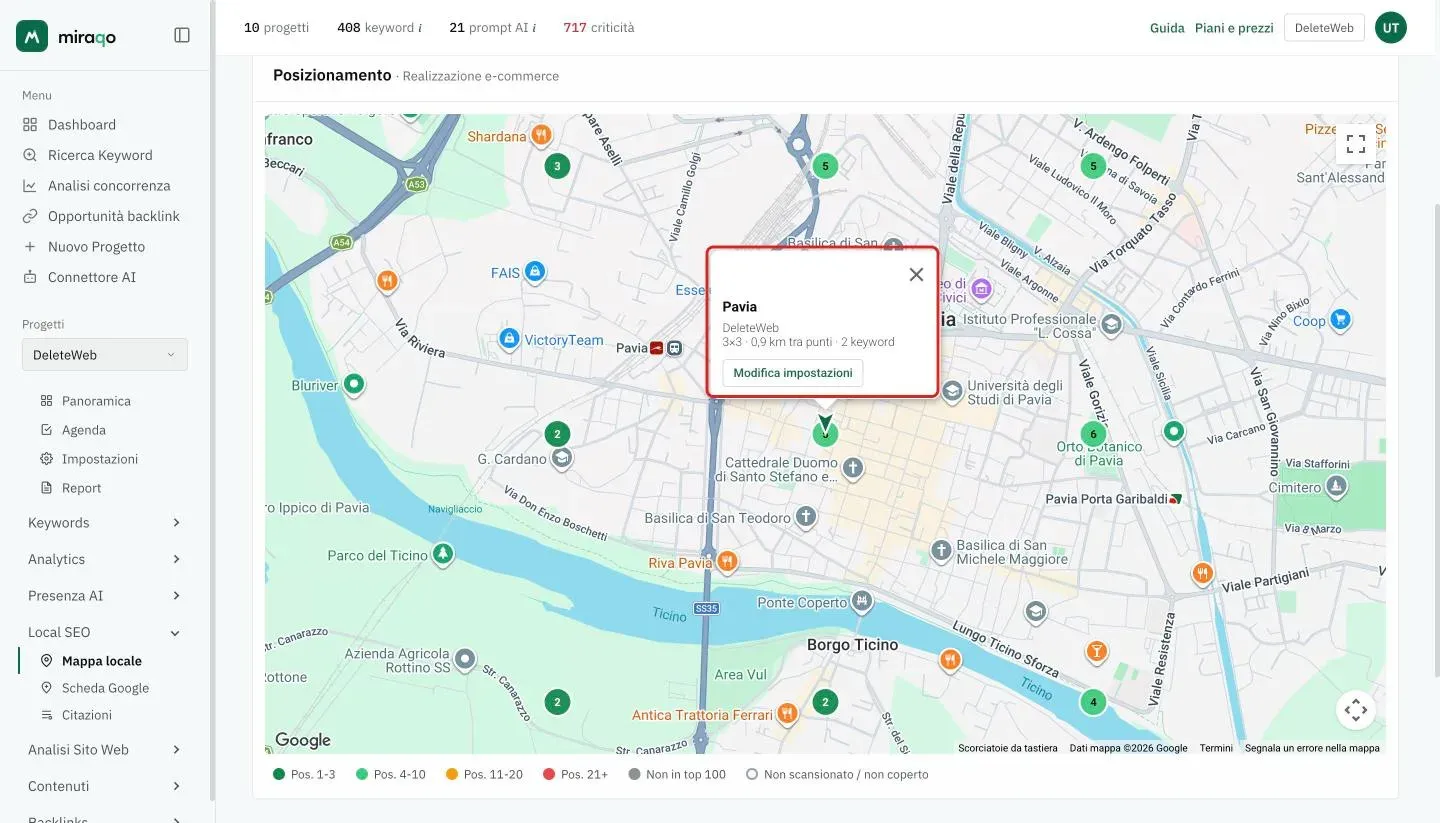Open Piani e prezzi link
The image size is (1440, 823).
pyautogui.click(x=1234, y=28)
